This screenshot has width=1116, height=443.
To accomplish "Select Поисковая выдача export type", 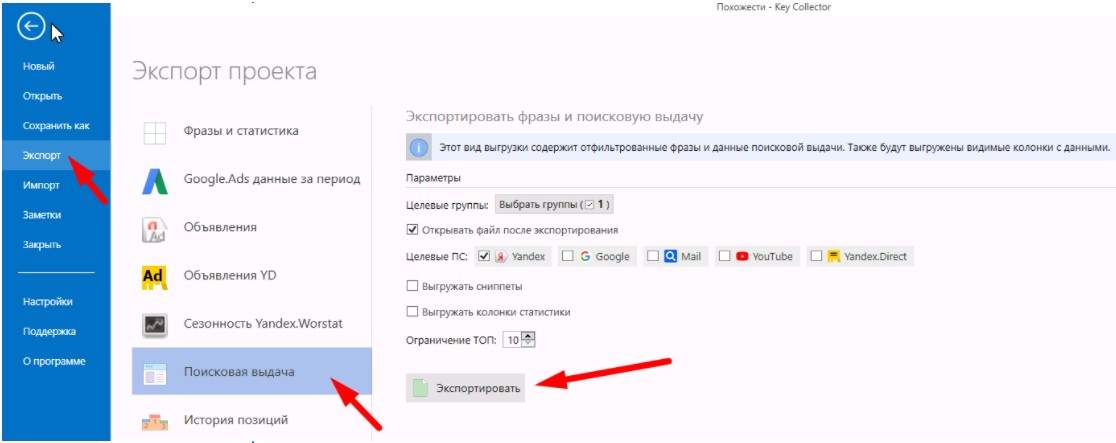I will click(x=251, y=371).
